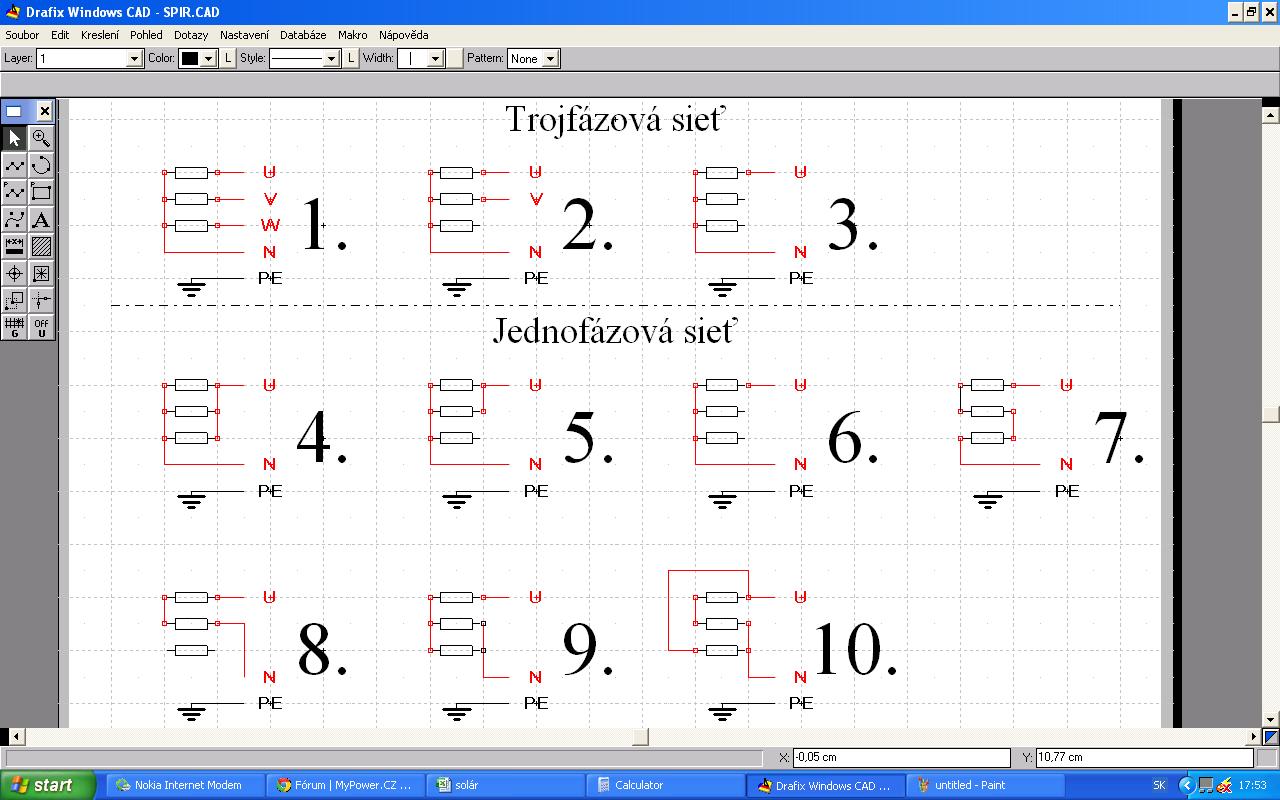Click the number 4. label in drawing

[x=322, y=437]
